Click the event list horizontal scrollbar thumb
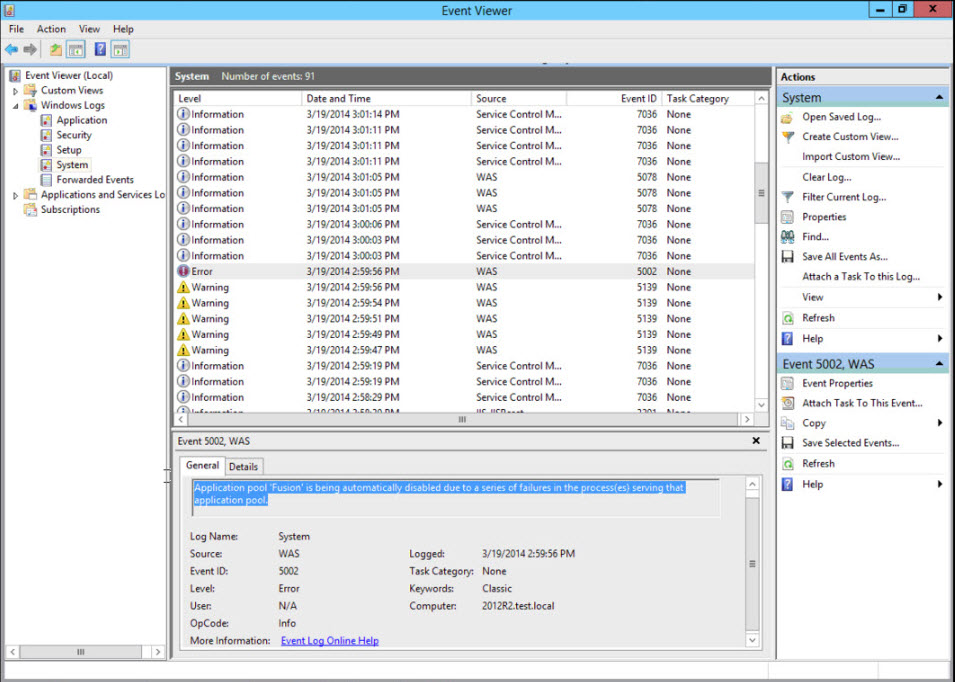This screenshot has width=955, height=682. tap(462, 420)
